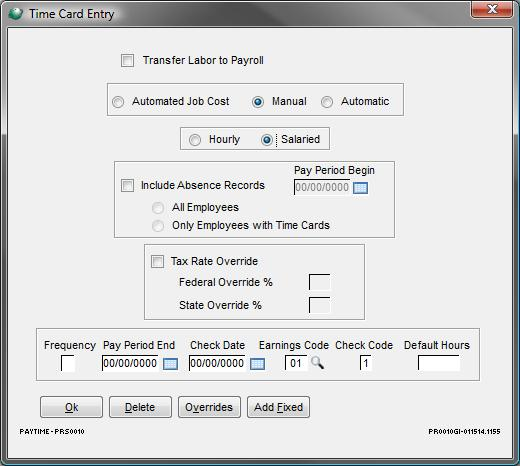Select Only Employees with Time Cards

coord(158,226)
